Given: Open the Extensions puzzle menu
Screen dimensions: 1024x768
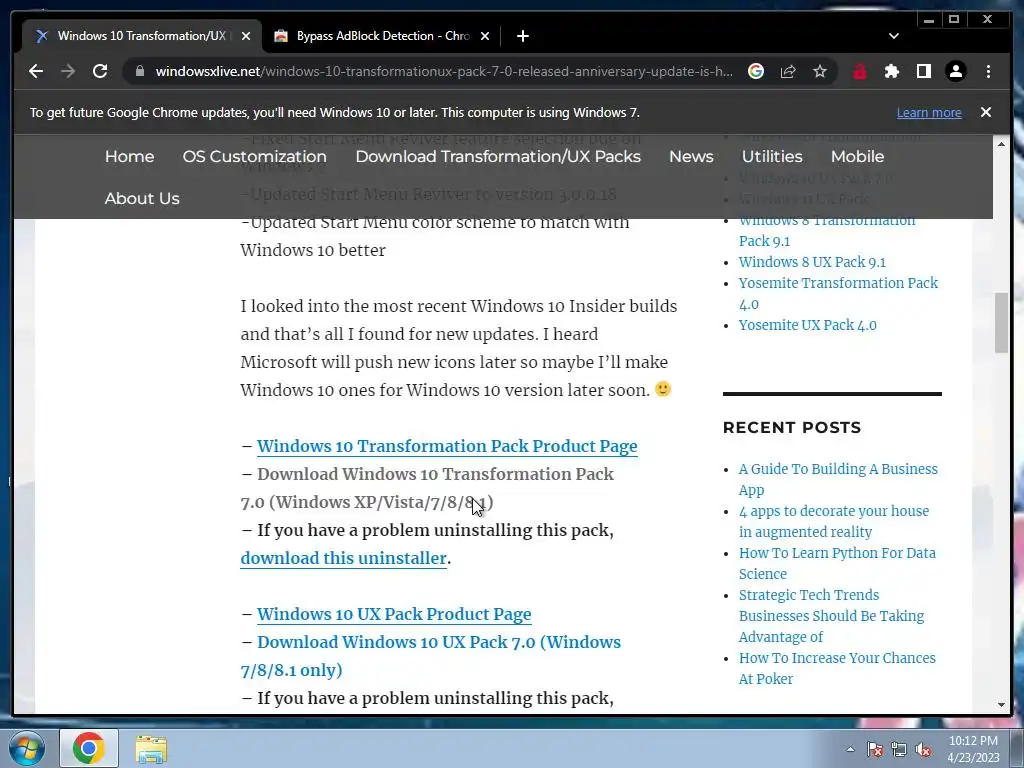Looking at the screenshot, I should click(x=891, y=71).
